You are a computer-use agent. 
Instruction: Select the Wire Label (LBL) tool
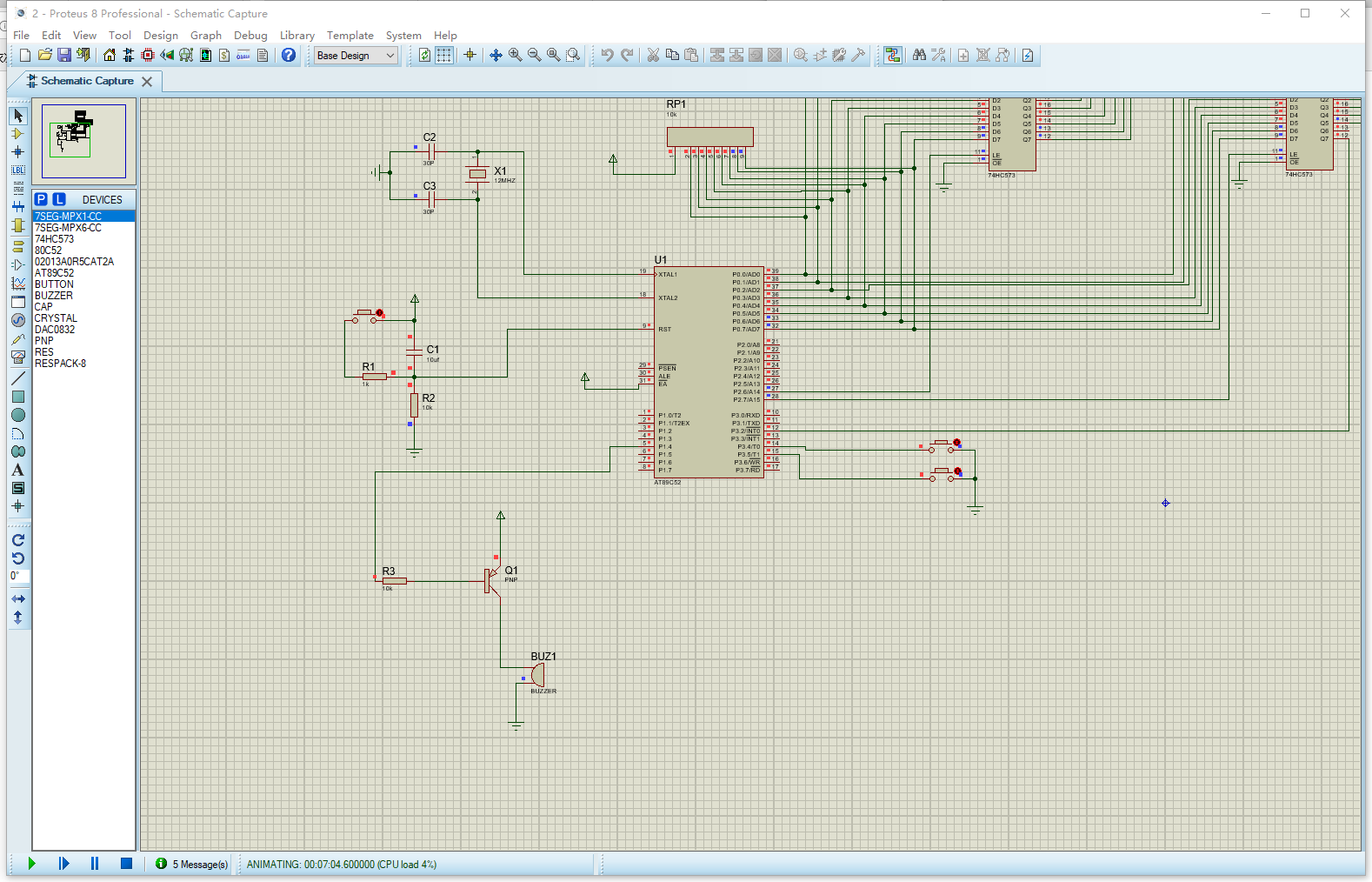click(x=18, y=170)
